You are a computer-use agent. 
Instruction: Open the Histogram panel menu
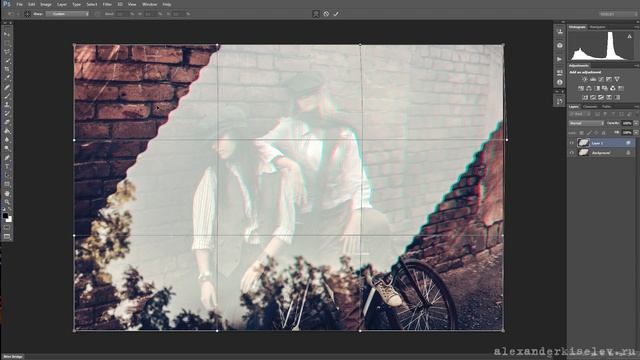tap(637, 27)
